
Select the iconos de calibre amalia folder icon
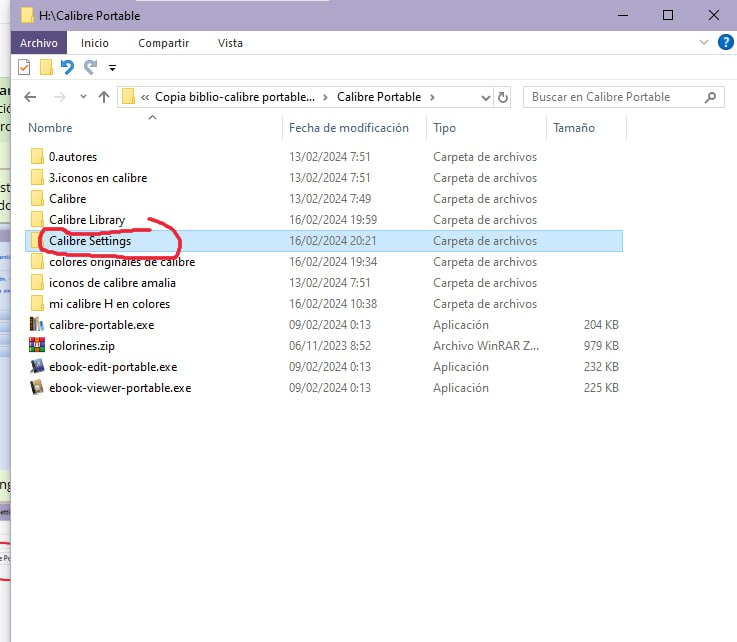click(x=37, y=282)
